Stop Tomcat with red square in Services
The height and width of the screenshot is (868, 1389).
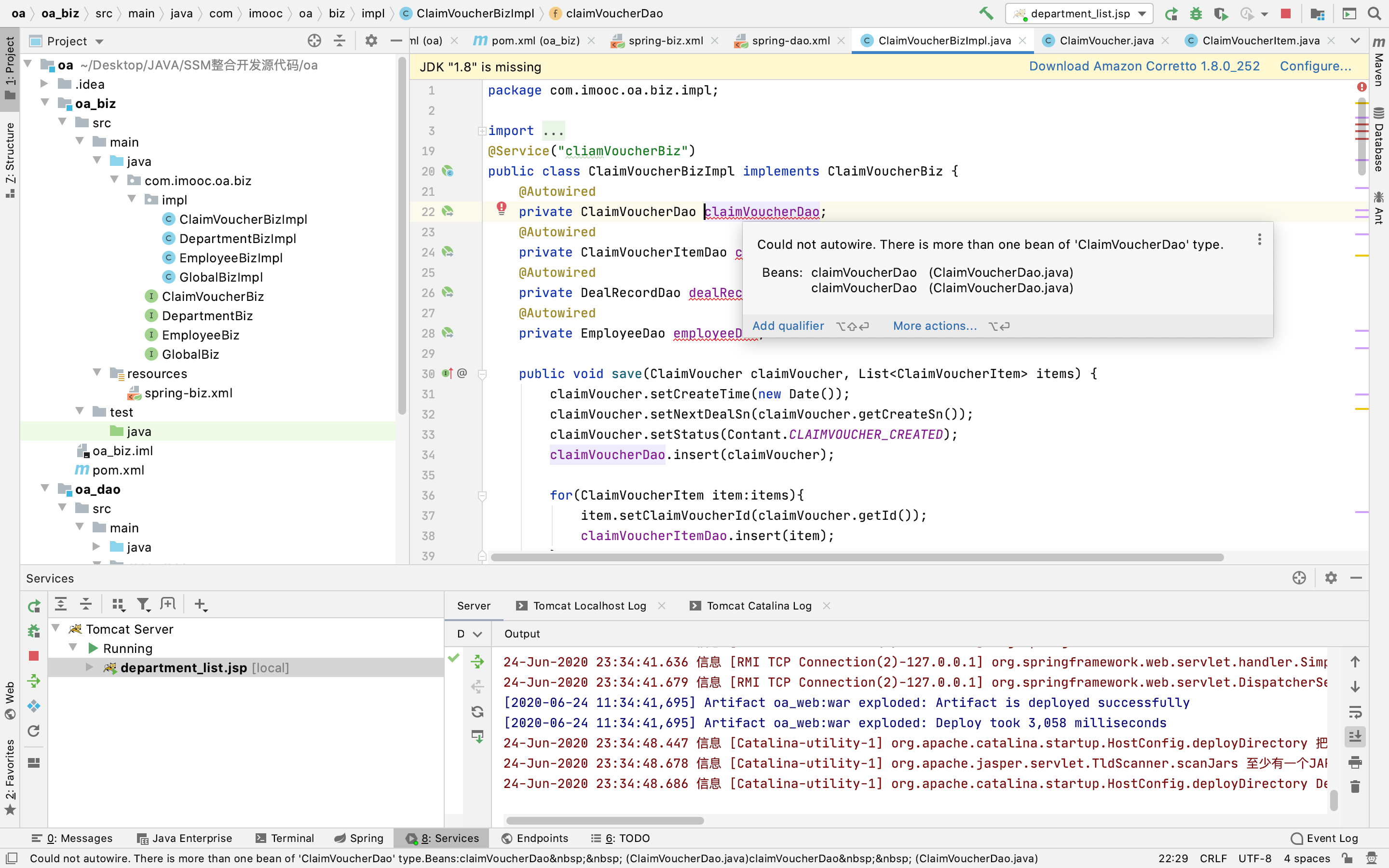(x=34, y=656)
